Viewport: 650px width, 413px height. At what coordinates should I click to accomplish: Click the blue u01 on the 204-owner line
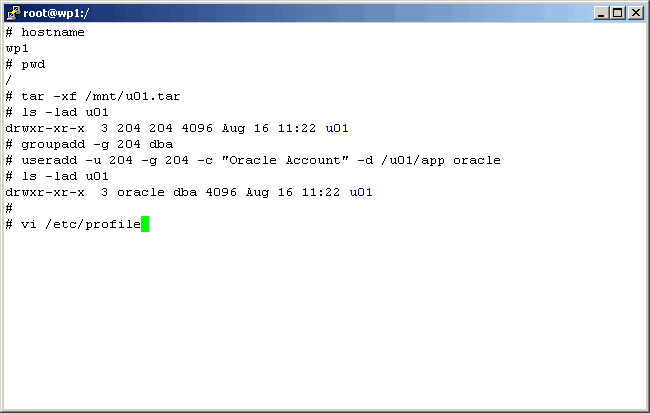pyautogui.click(x=337, y=128)
